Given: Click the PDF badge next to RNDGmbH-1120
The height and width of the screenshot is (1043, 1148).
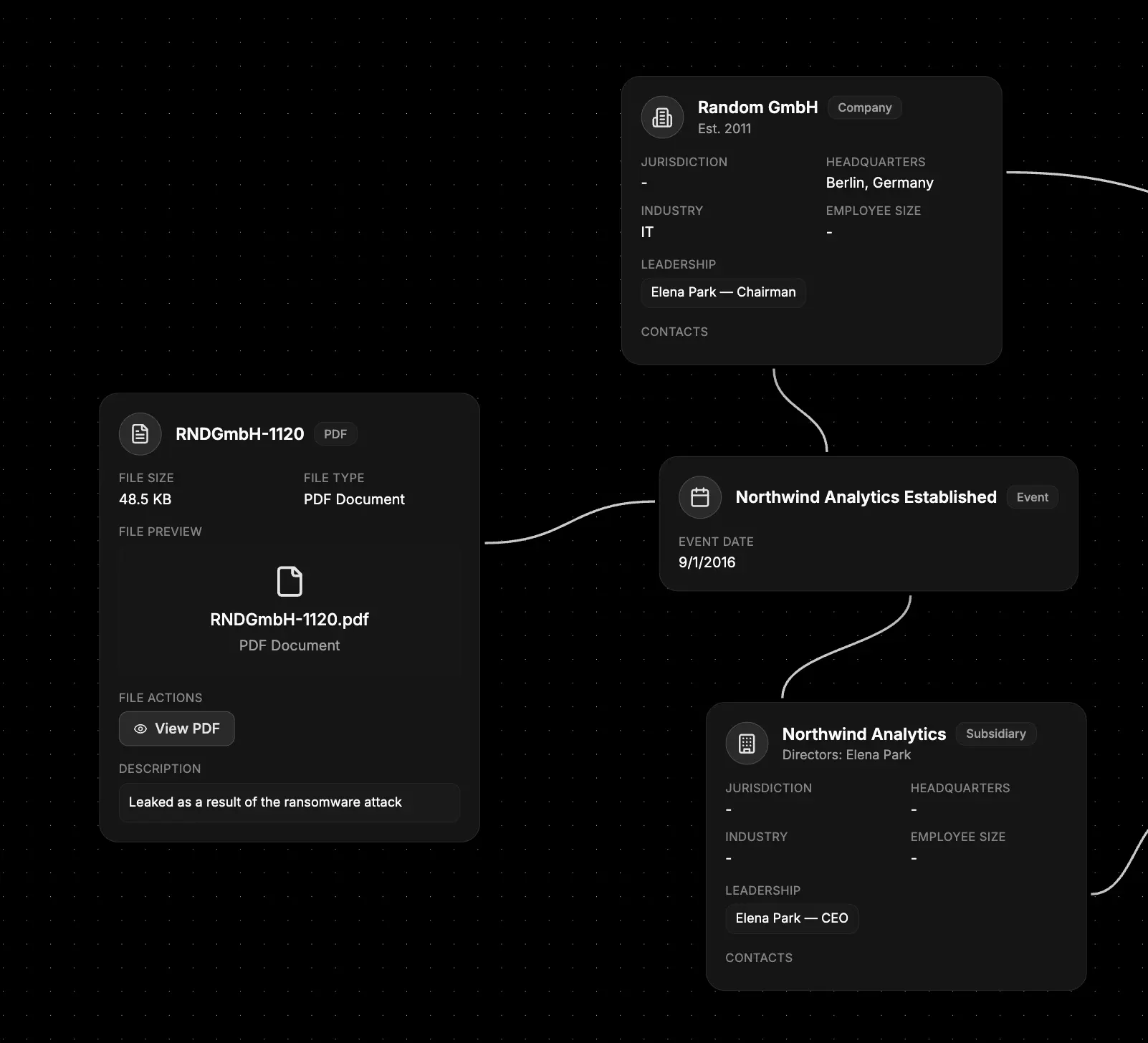Looking at the screenshot, I should [x=335, y=433].
